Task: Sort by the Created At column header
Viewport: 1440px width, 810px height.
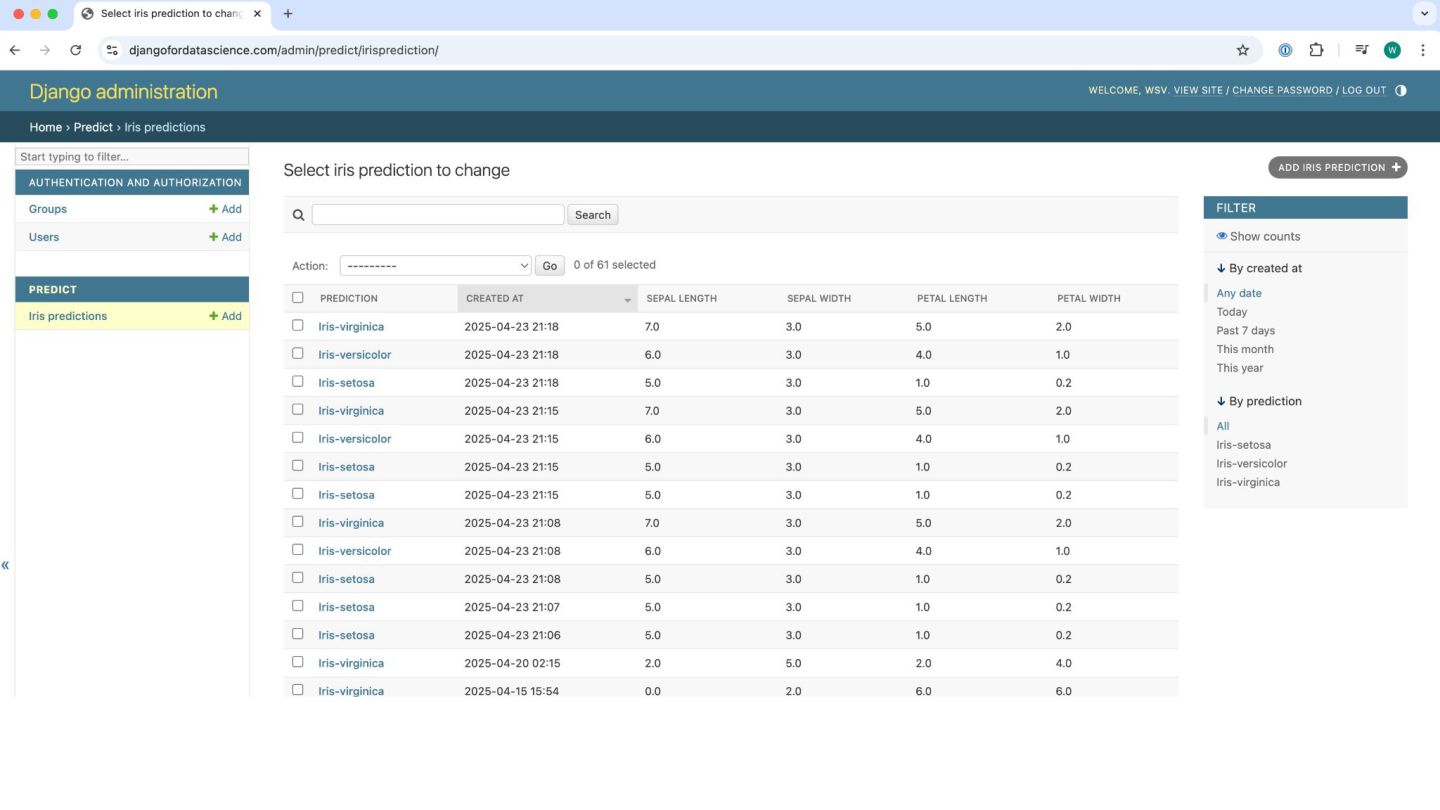Action: tap(495, 298)
